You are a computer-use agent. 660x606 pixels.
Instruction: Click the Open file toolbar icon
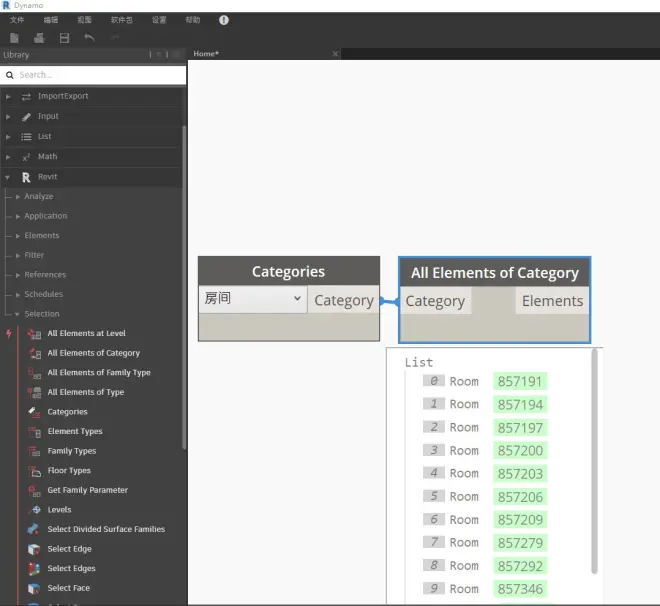39,38
